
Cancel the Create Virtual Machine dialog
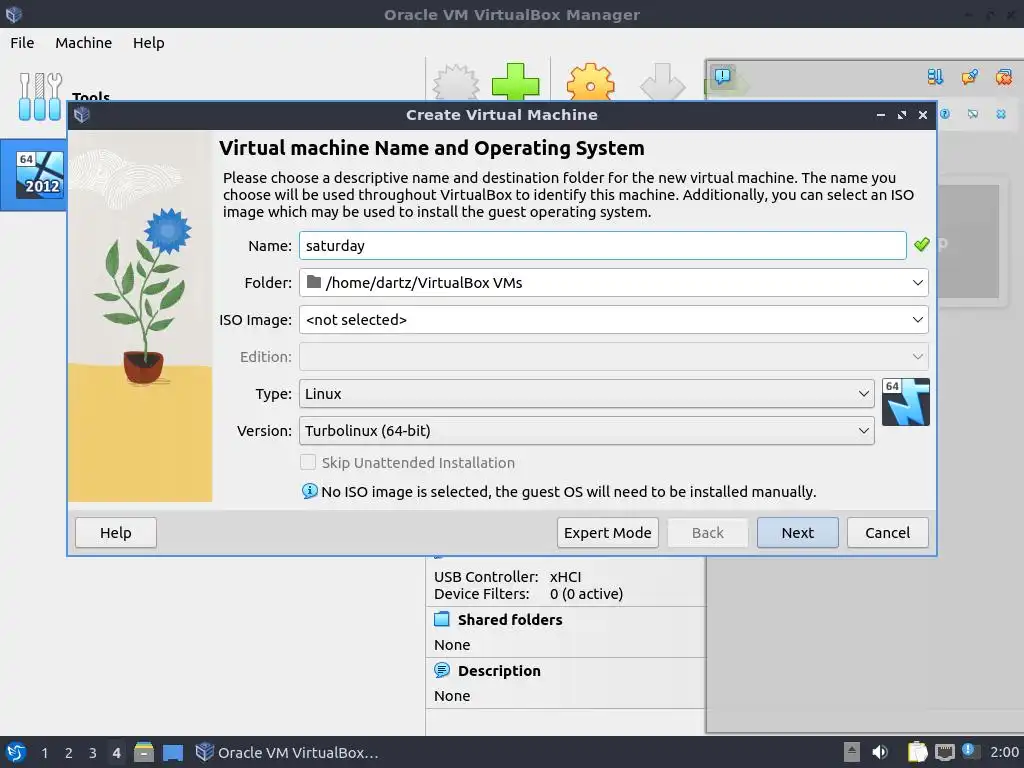click(888, 533)
